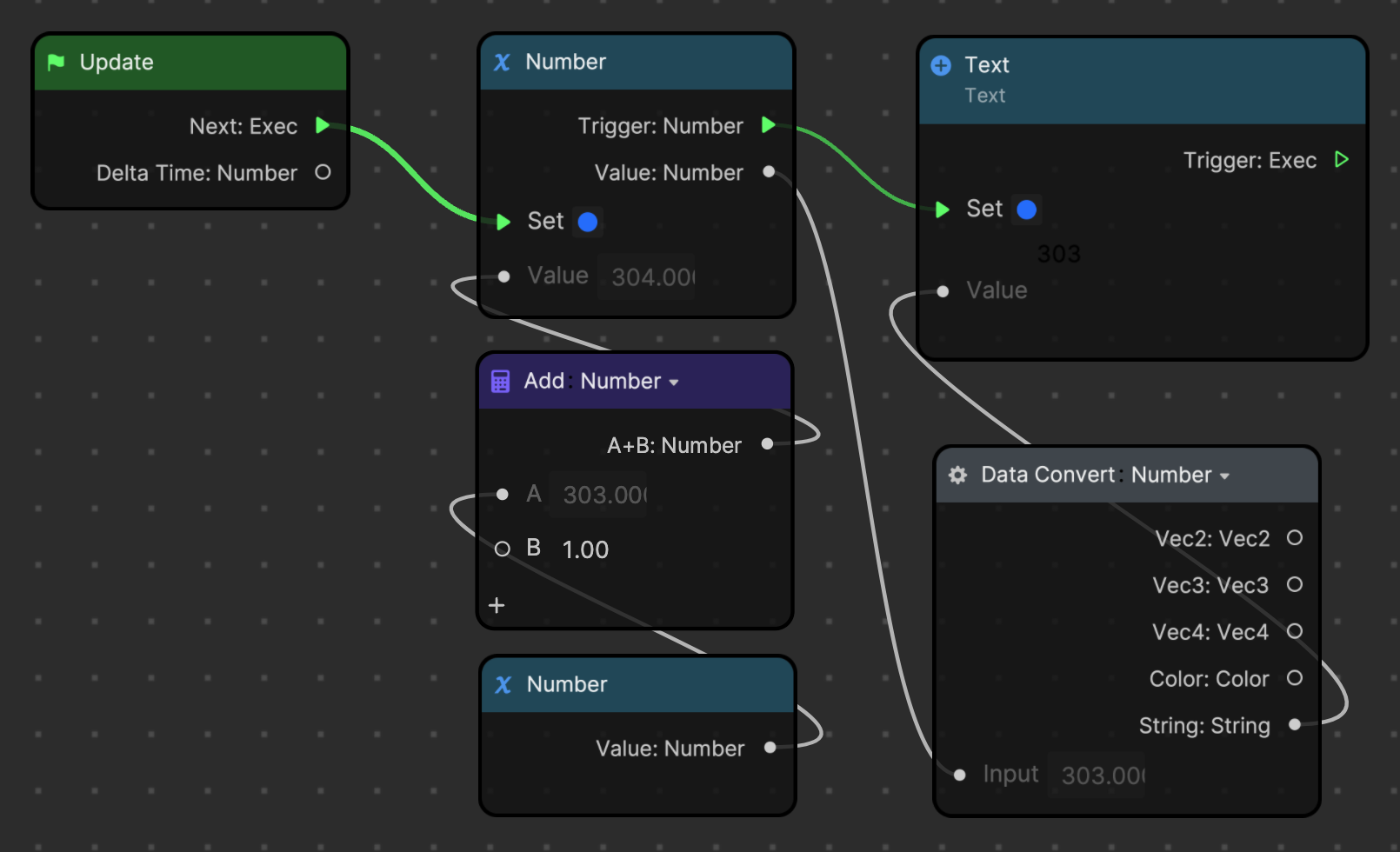
Task: Click the Vec2: Vec2 output port
Action: (1295, 537)
